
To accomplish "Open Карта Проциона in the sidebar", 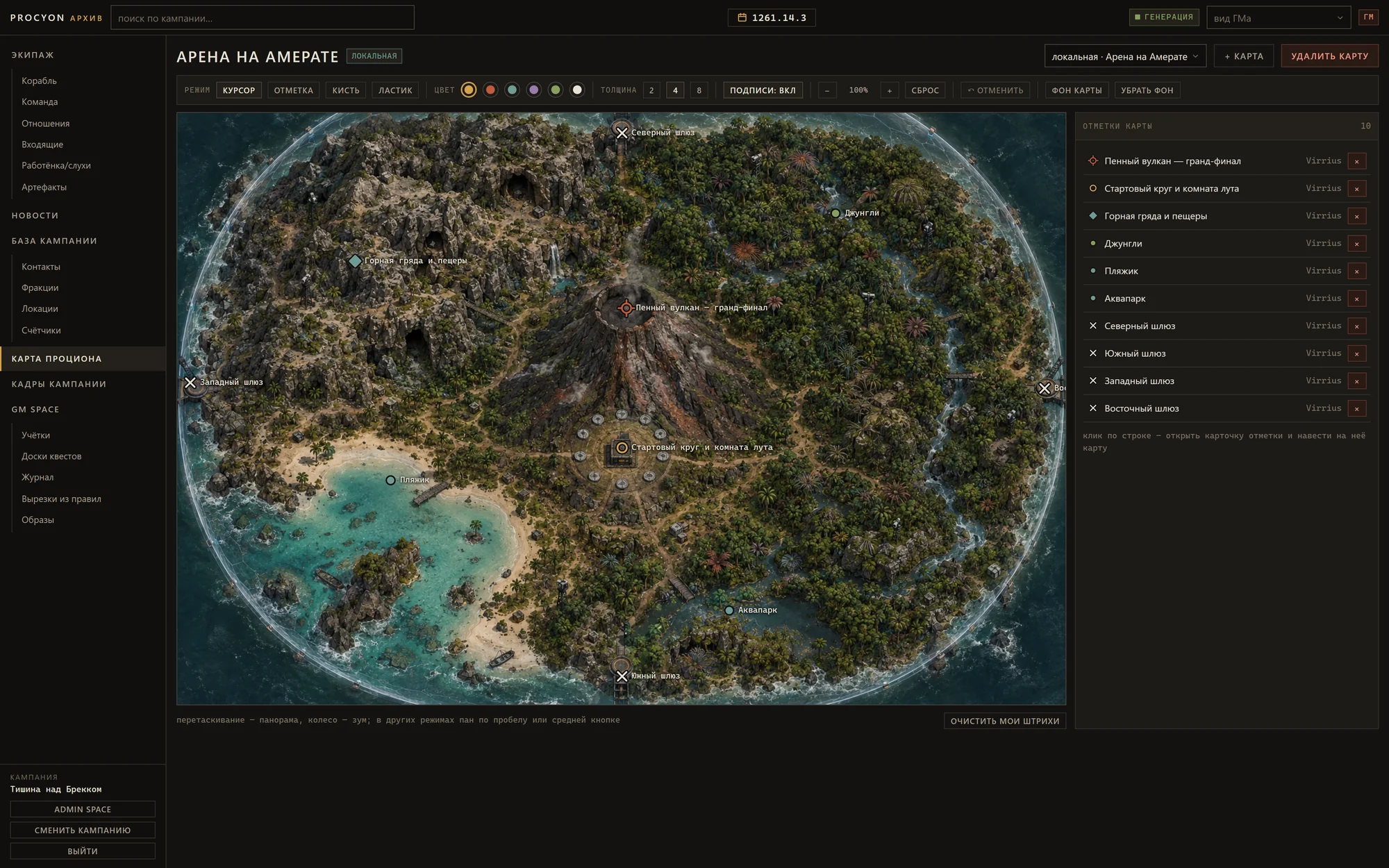I will click(x=83, y=359).
